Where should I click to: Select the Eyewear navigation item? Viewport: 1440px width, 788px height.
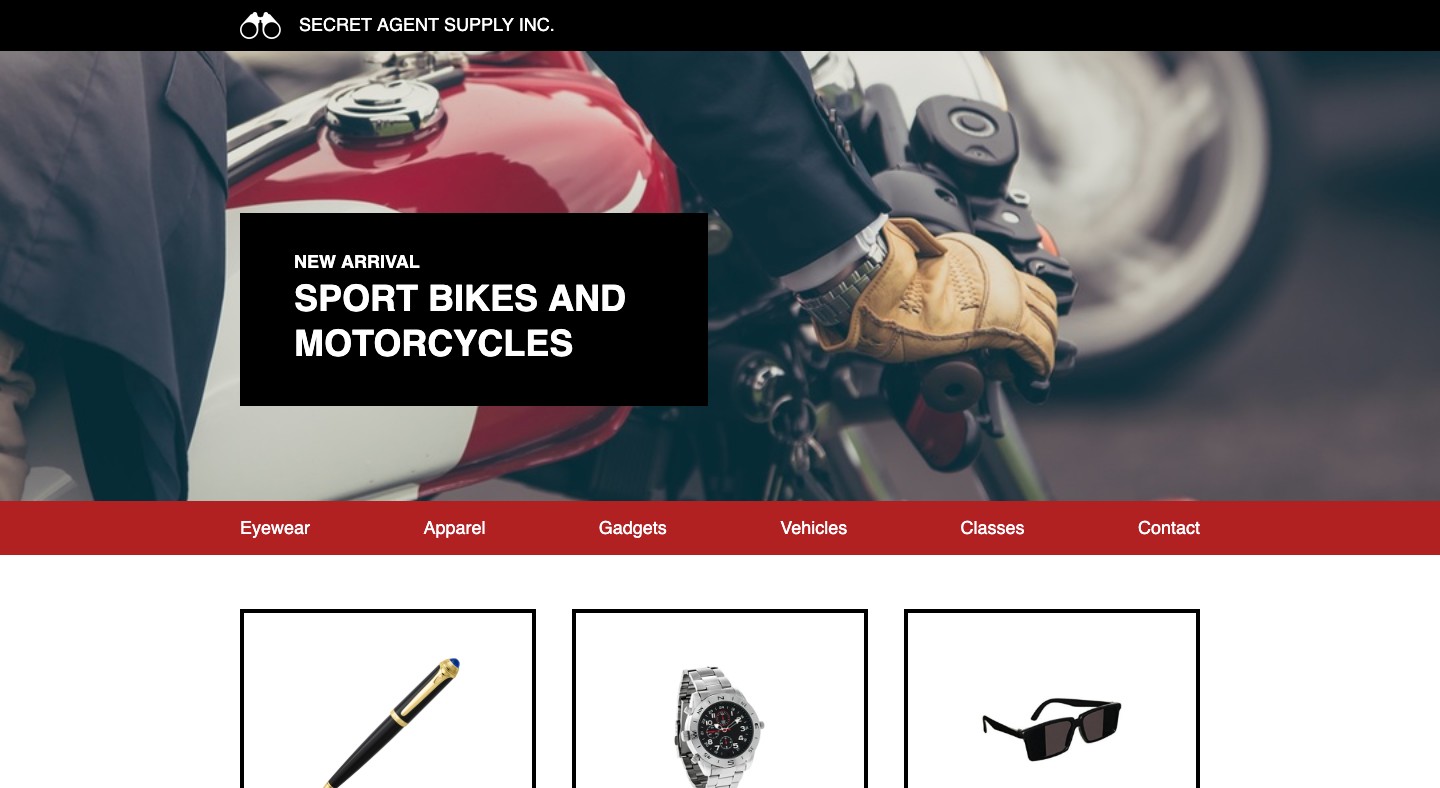click(275, 528)
